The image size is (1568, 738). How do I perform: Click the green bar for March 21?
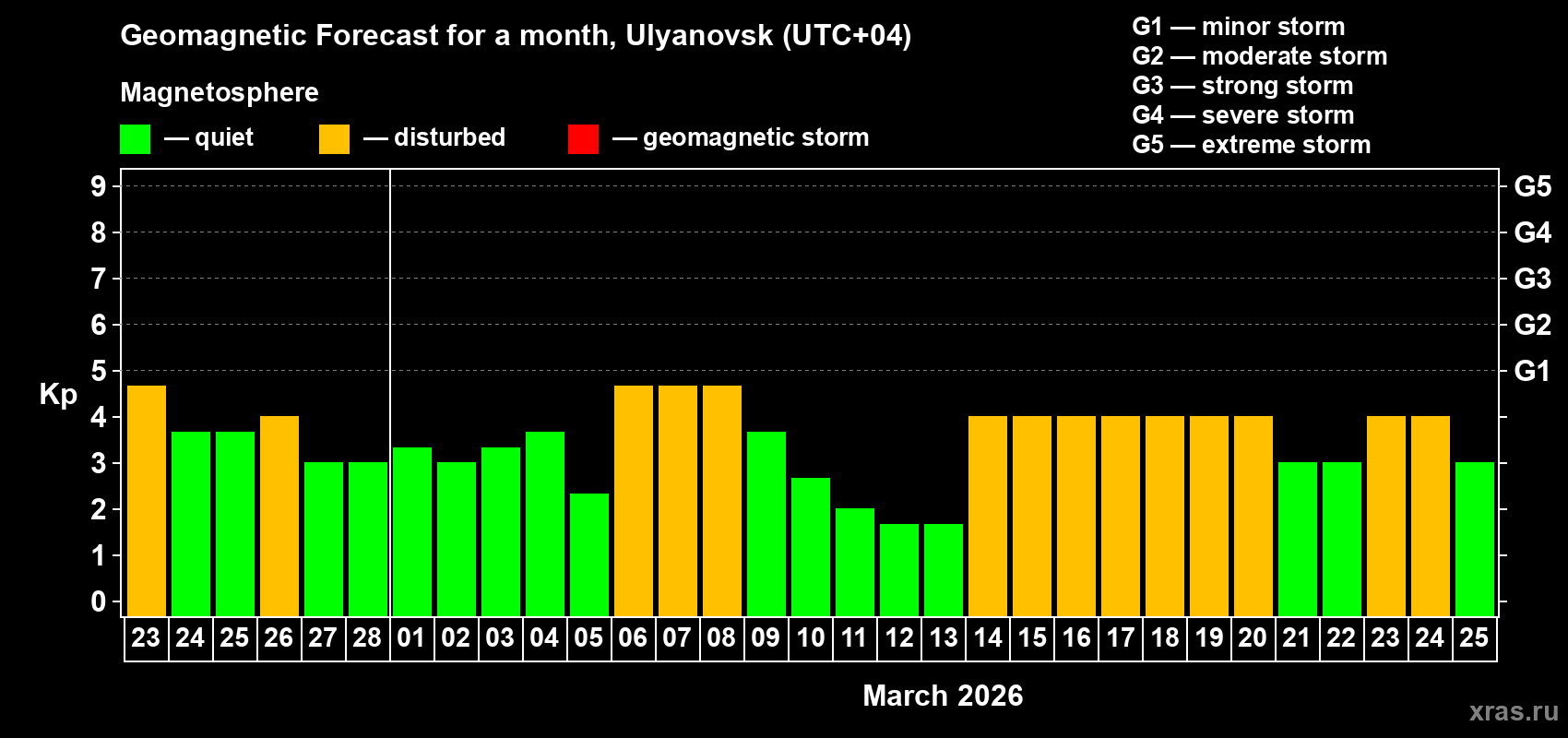pos(1298,540)
